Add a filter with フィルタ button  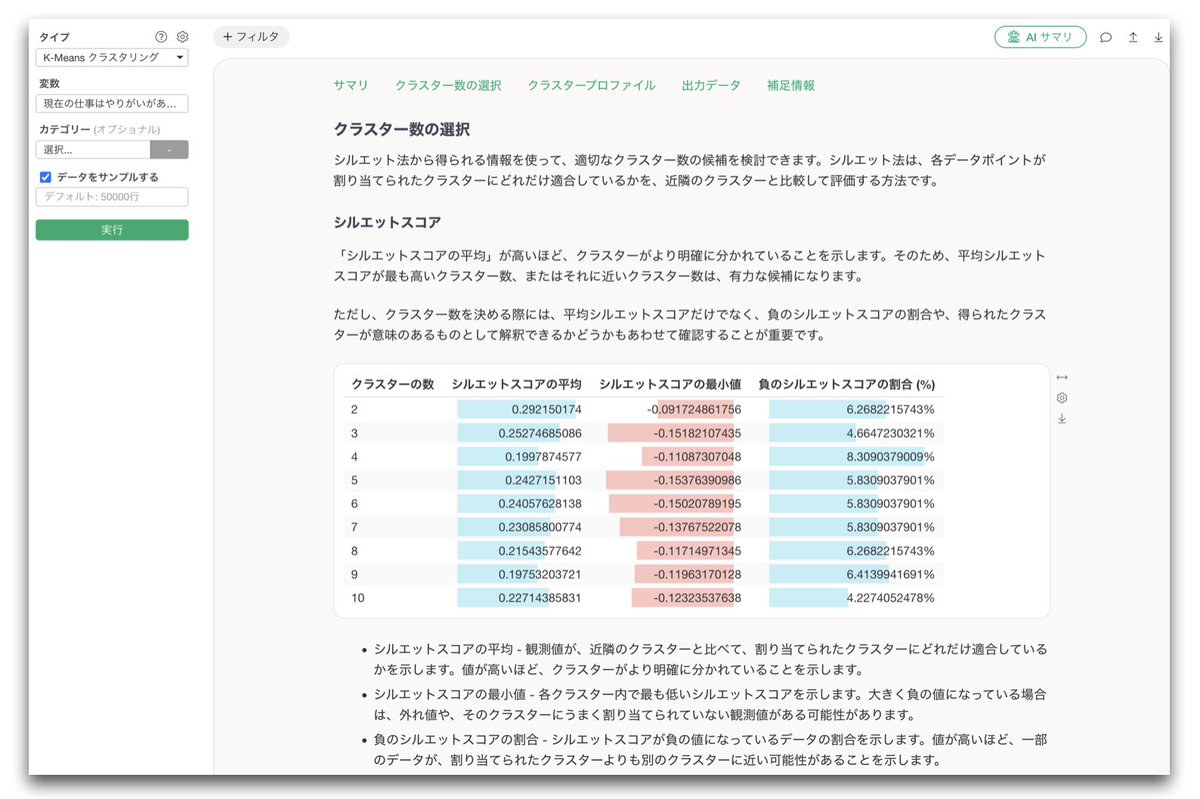251,37
